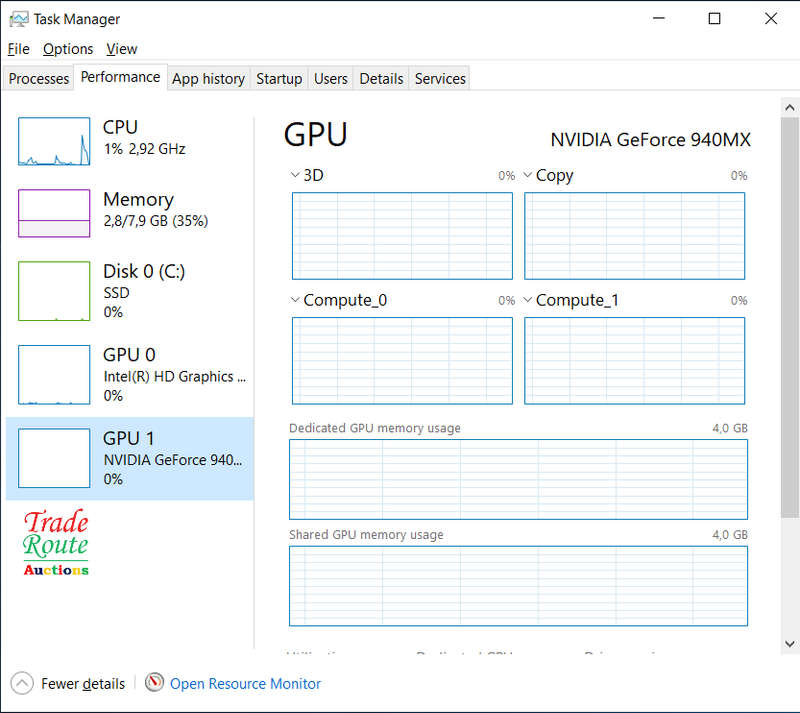Viewport: 800px width, 713px height.
Task: Open the Compute_1 engine dropdown chevron
Action: 528,300
